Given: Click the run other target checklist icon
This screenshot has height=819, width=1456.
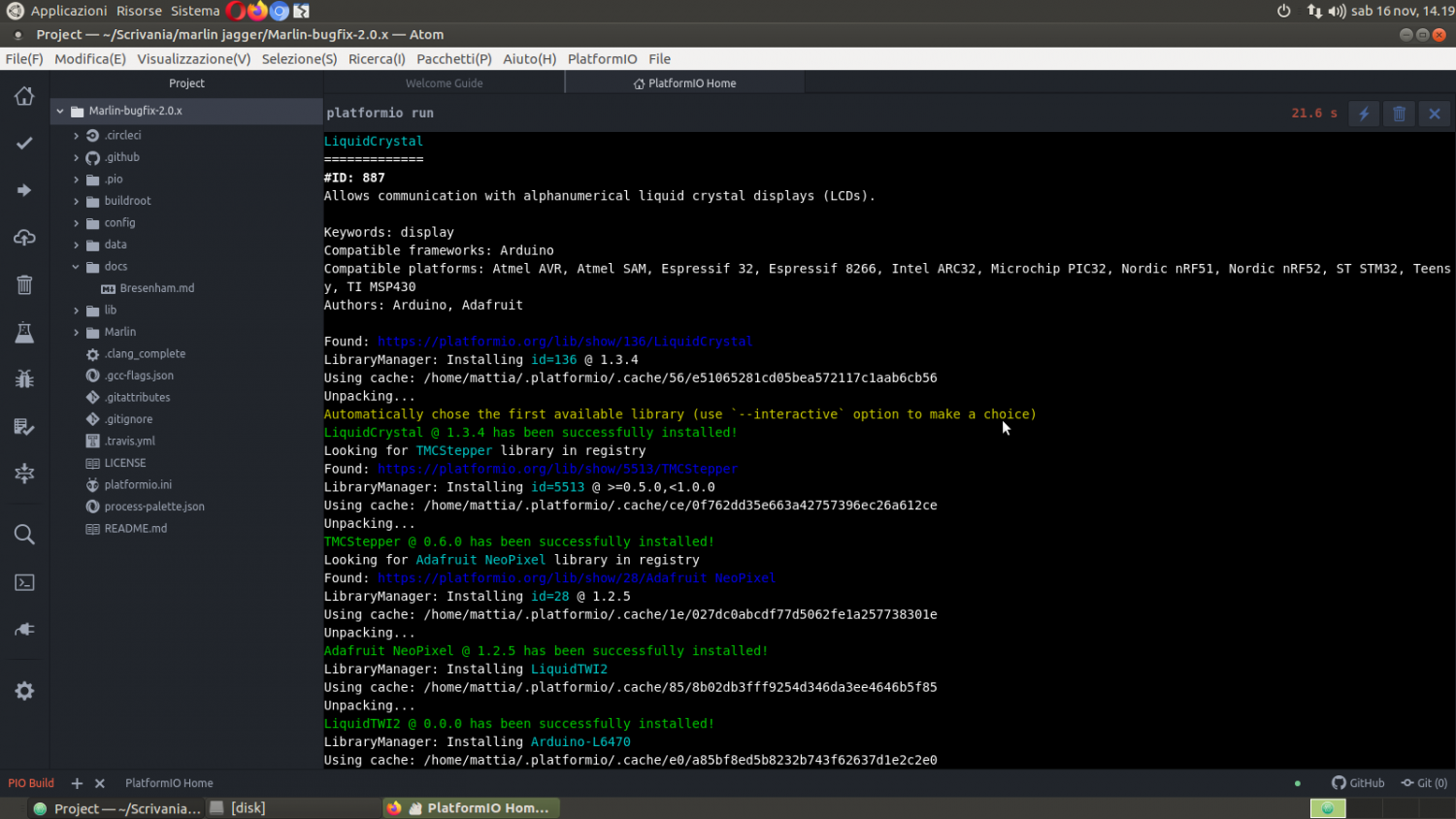Looking at the screenshot, I should [x=24, y=427].
